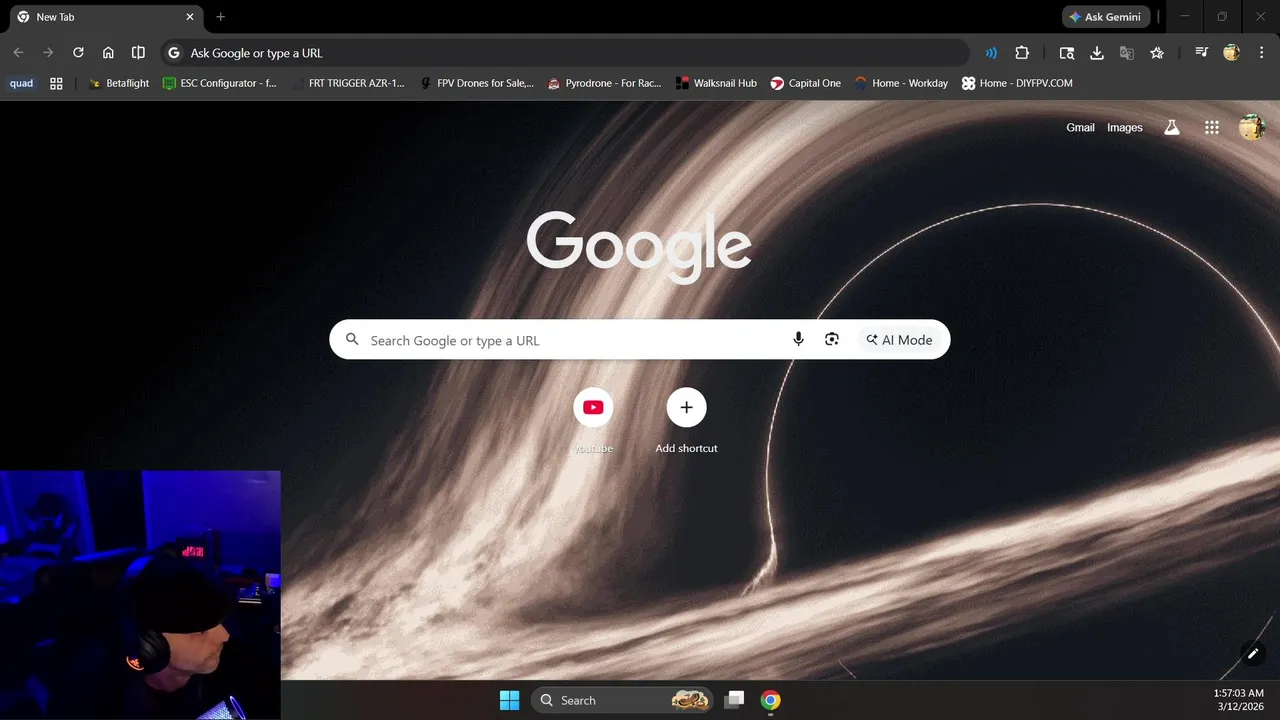Open the taskbar clock and date
Image resolution: width=1280 pixels, height=720 pixels.
[x=1240, y=700]
